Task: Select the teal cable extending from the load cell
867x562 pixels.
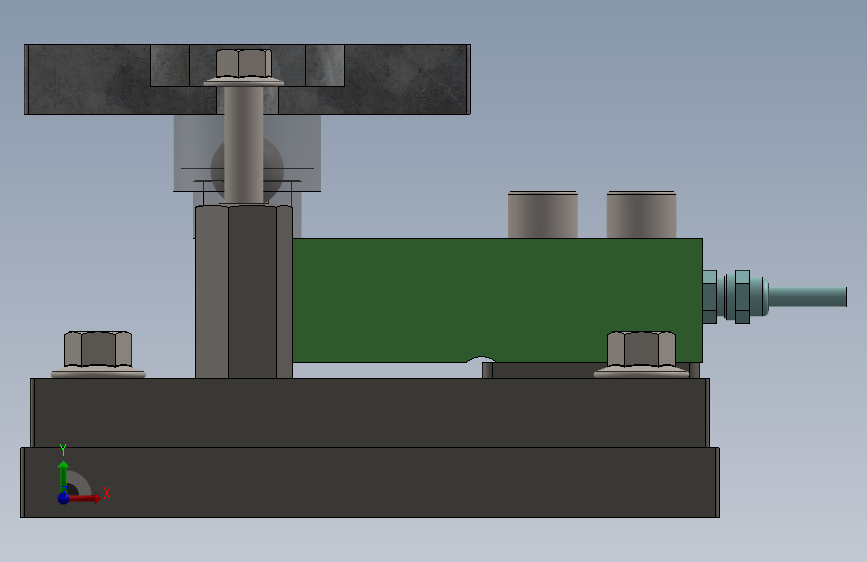Action: [808, 297]
